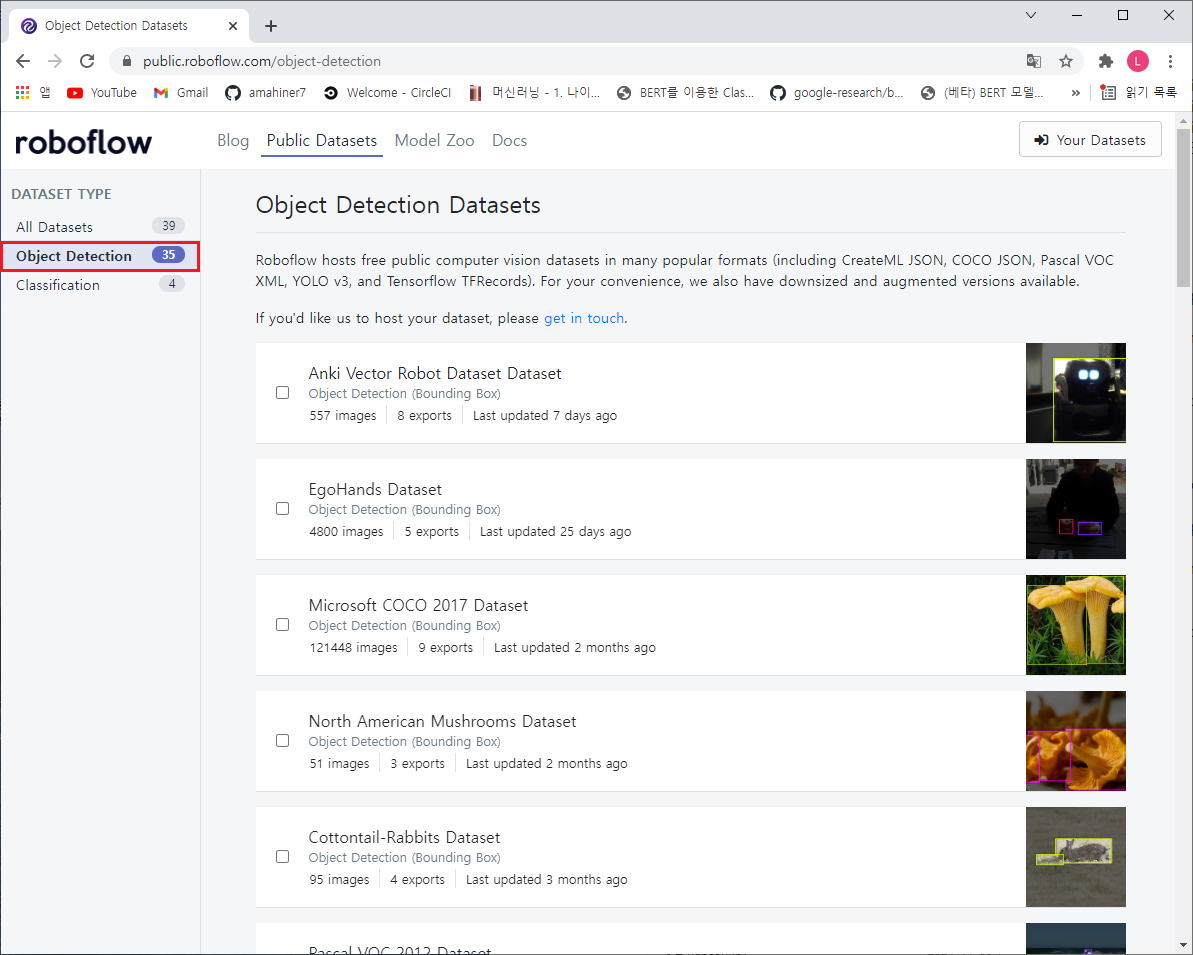Go back to the previous page
Image resolution: width=1193 pixels, height=955 pixels.
[x=23, y=61]
